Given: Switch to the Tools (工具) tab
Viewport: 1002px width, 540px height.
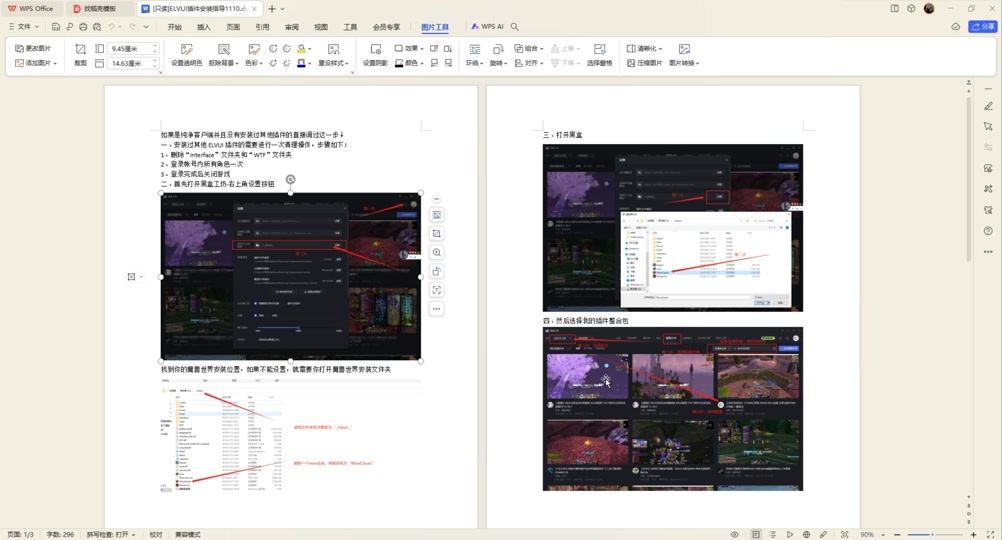Looking at the screenshot, I should (x=350, y=27).
